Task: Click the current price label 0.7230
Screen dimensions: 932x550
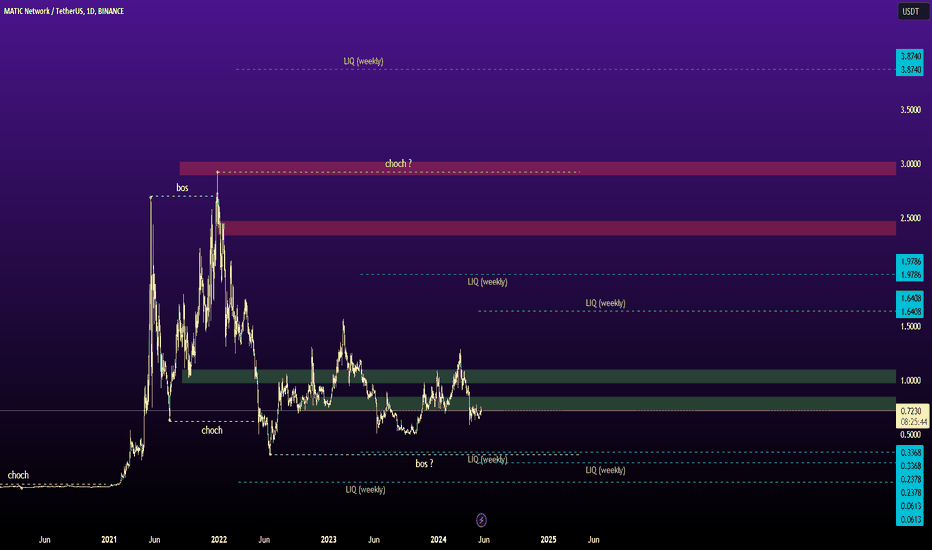Action: [911, 411]
